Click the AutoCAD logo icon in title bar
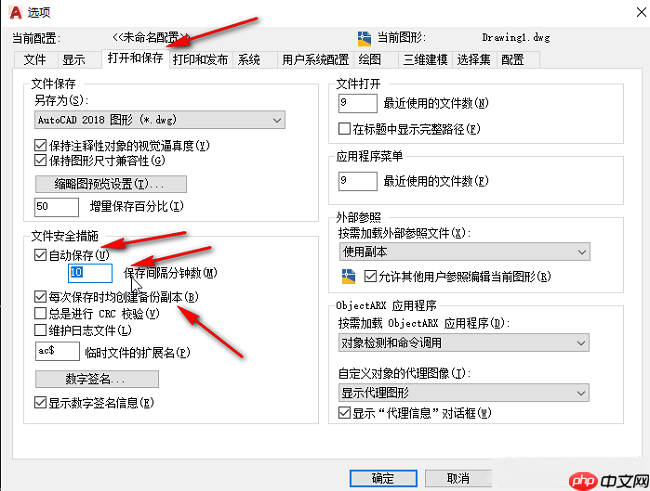The height and width of the screenshot is (491, 650). (15, 12)
